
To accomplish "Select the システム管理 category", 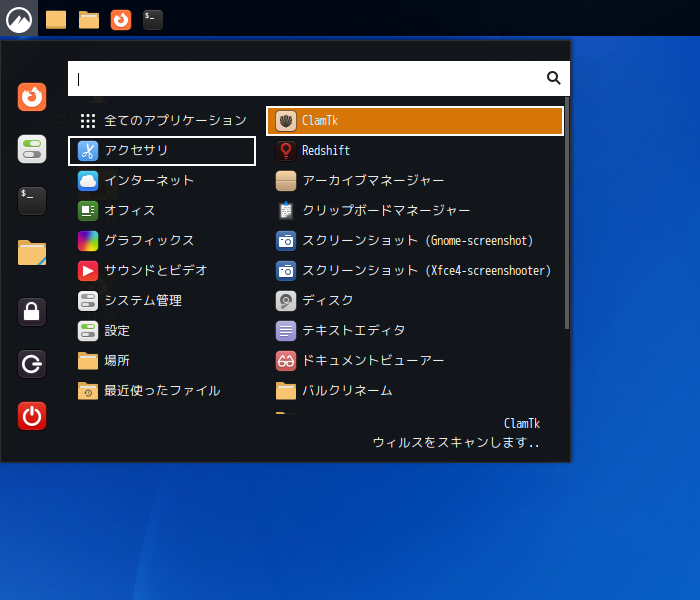I will click(x=162, y=301).
